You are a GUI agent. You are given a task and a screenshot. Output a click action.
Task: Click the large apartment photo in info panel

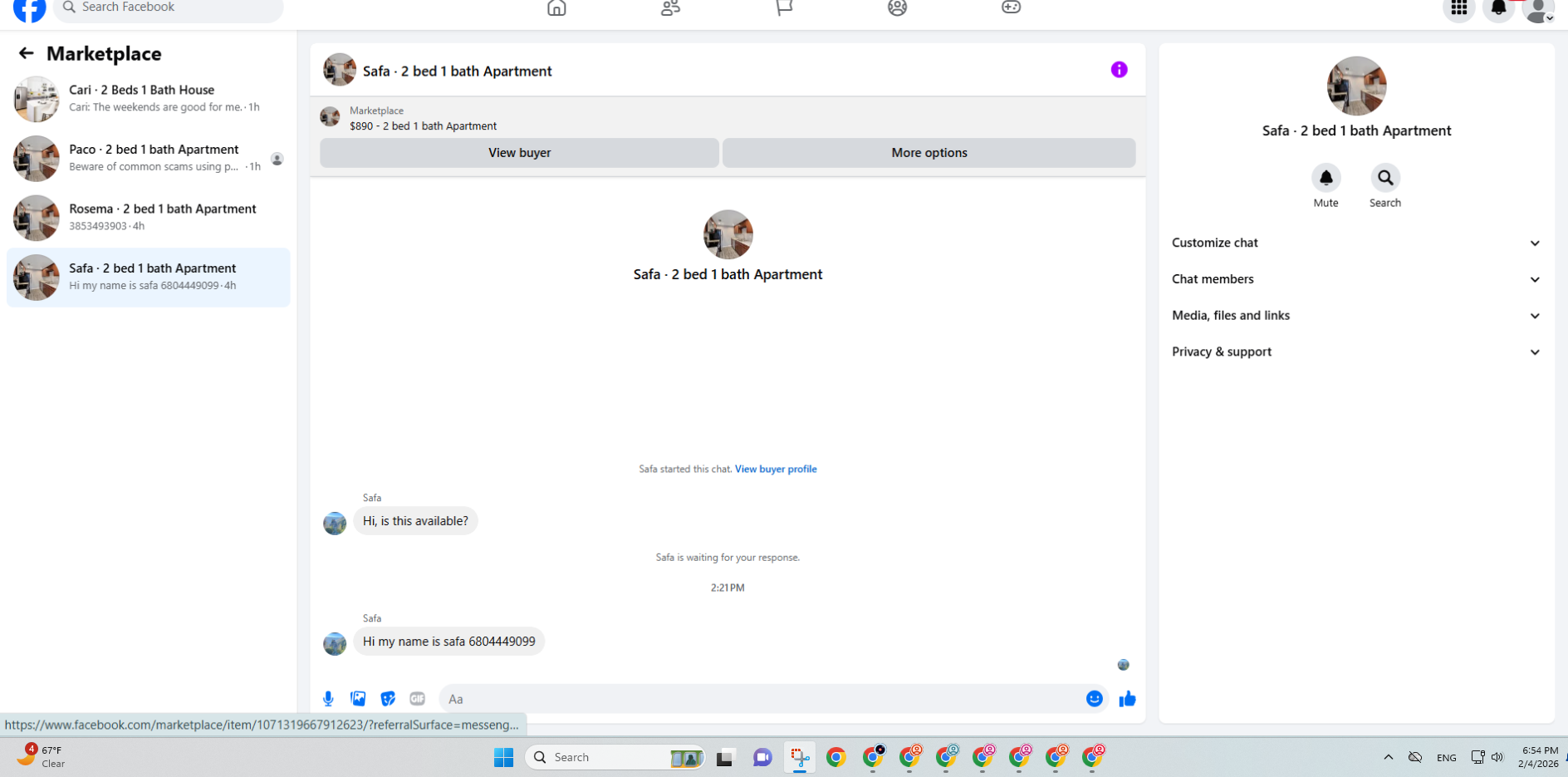[1356, 86]
